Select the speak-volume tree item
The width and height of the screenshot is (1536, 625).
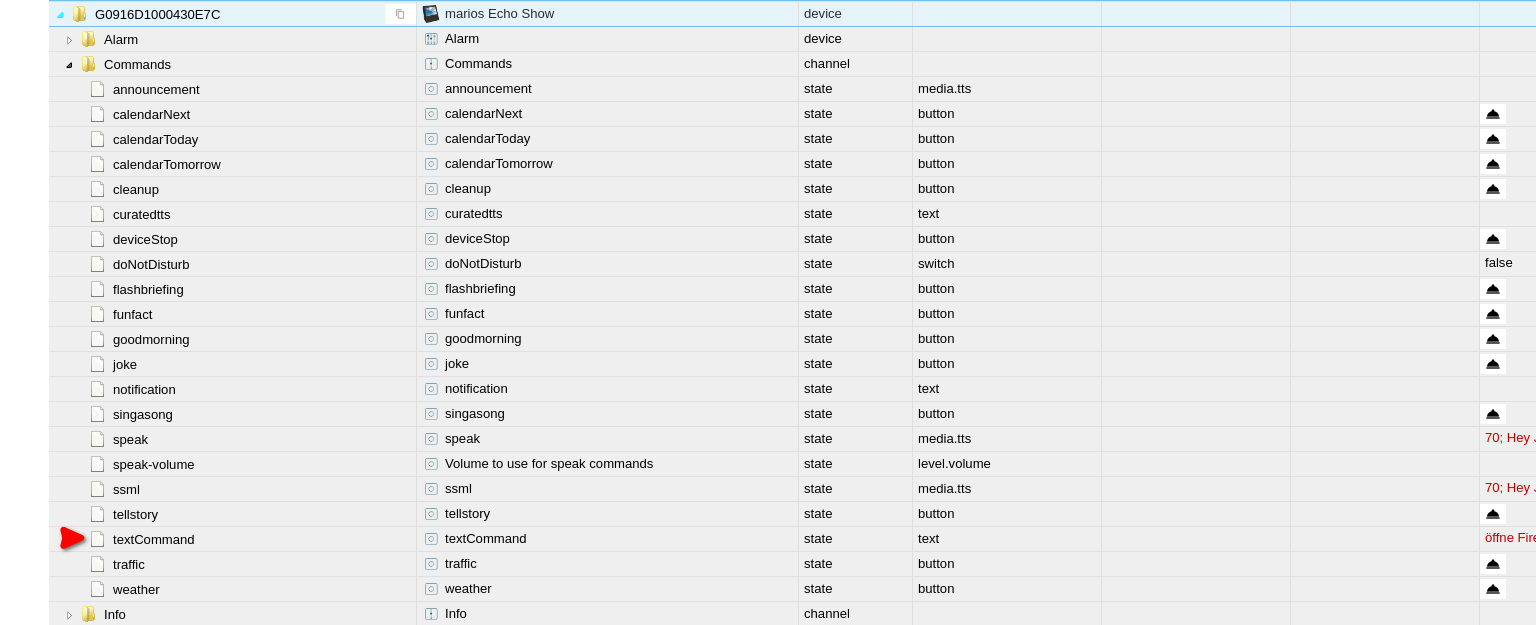tap(153, 464)
